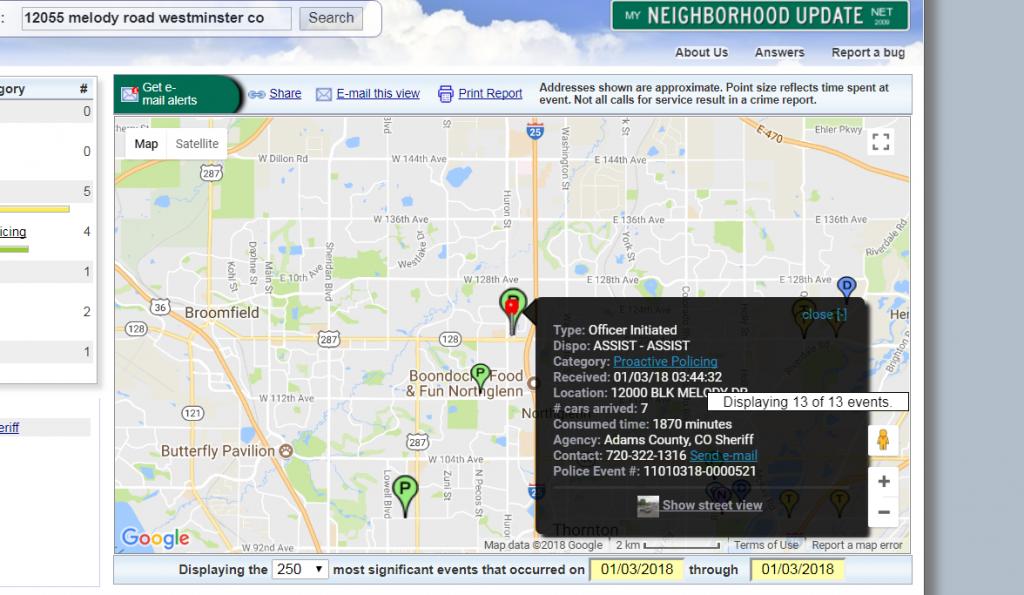Select the Map view tab
The width and height of the screenshot is (1024, 595).
[x=146, y=144]
